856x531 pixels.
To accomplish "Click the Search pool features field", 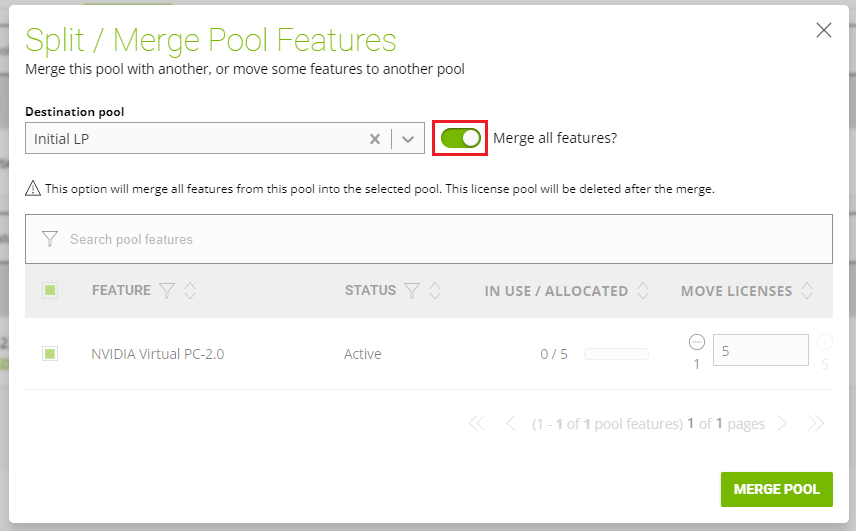I will pos(440,239).
